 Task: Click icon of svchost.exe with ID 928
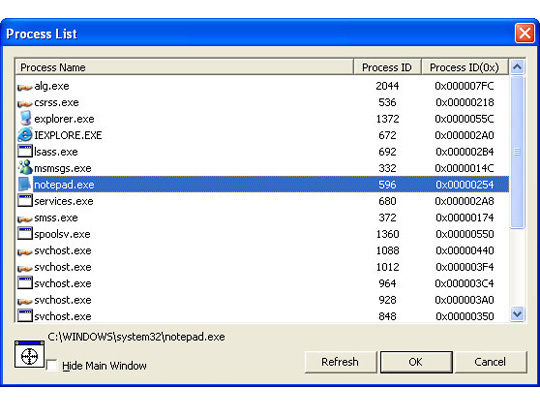25,301
